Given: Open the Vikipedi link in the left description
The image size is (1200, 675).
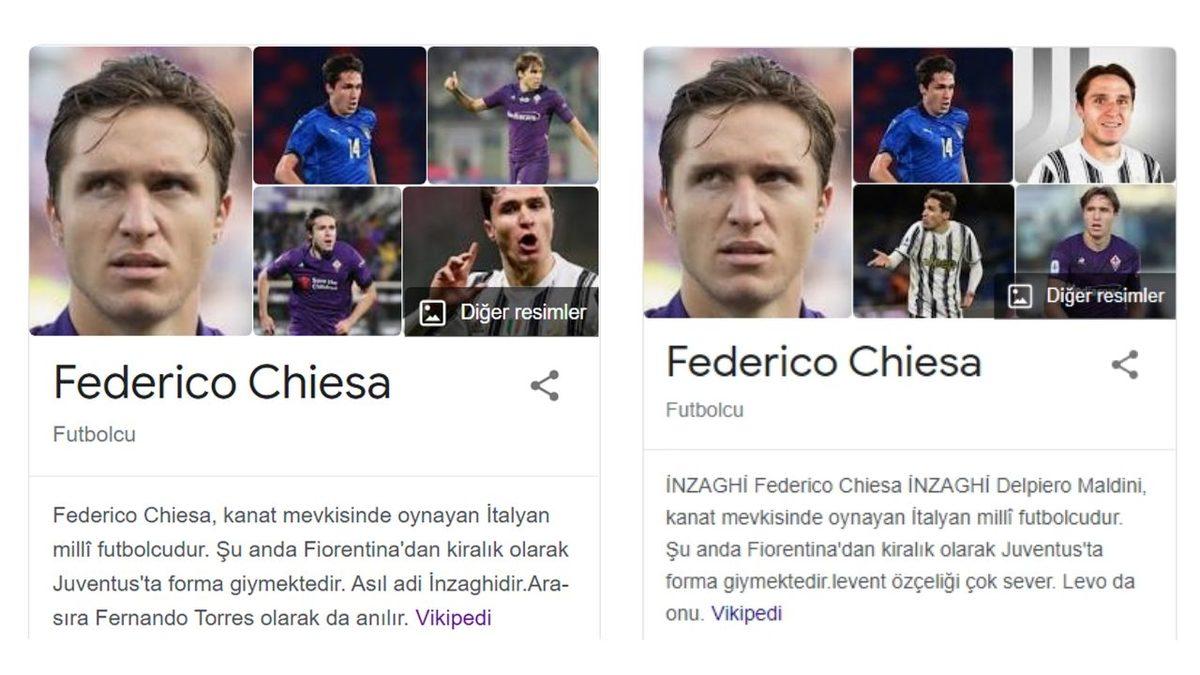Looking at the screenshot, I should click(x=452, y=618).
